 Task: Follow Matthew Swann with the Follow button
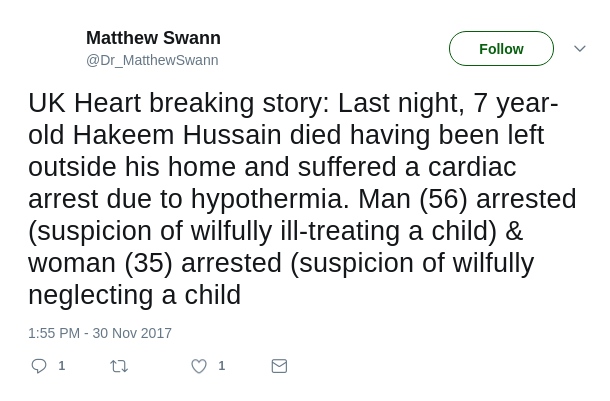[x=501, y=49]
